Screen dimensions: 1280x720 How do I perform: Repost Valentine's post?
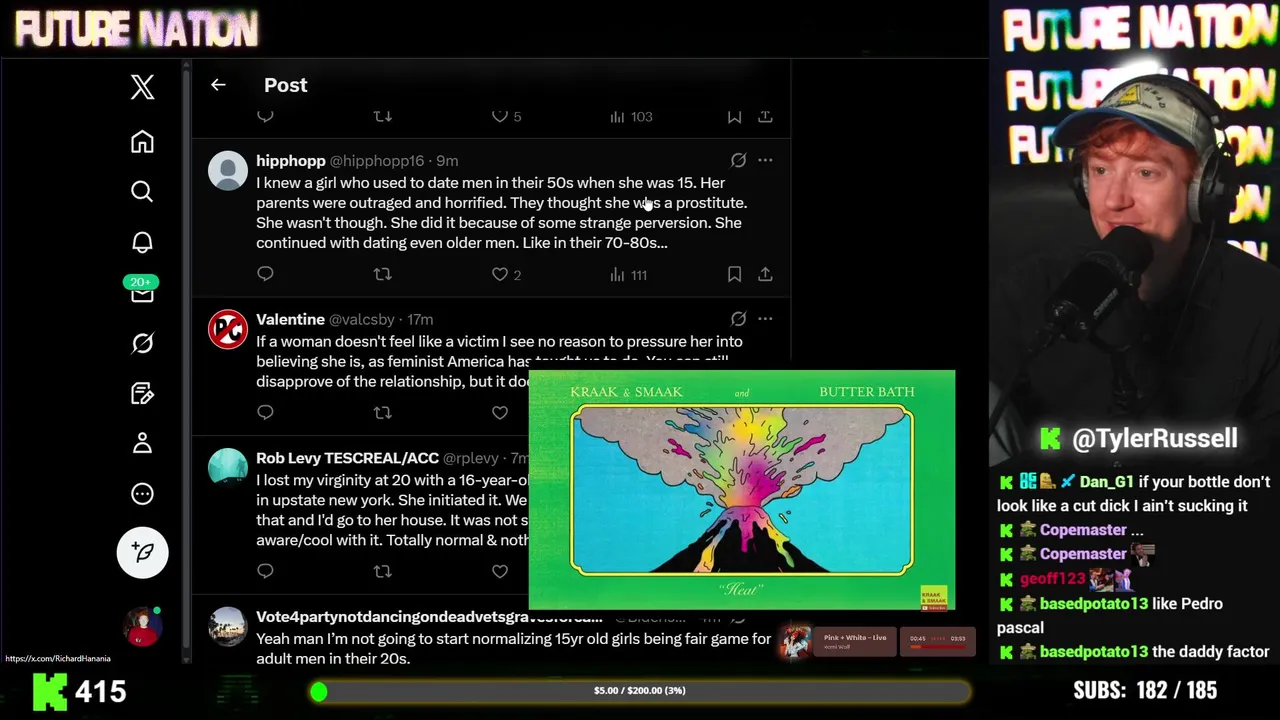(382, 412)
